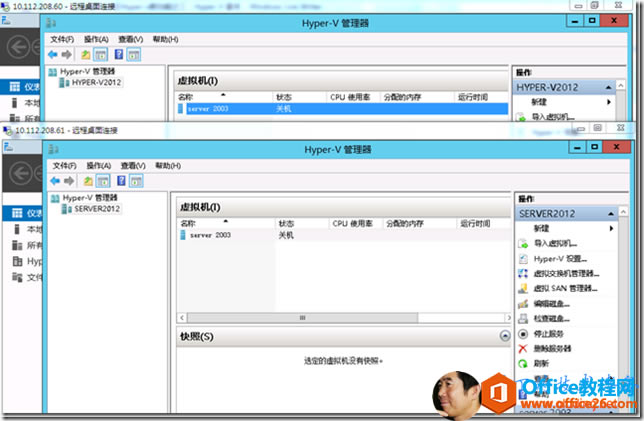Screen dimensions: 644x421
Task: Sort by 名称 column in upper VM list
Action: coord(224,97)
